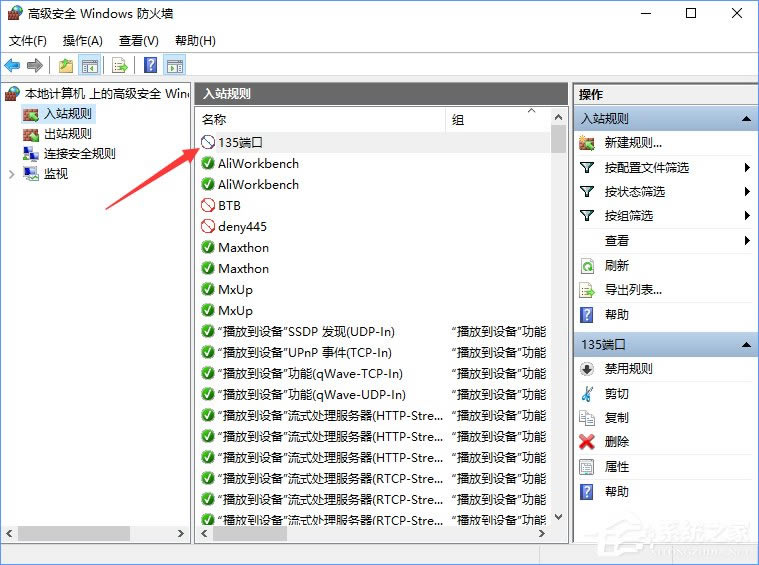Screen dimensions: 759x565
Task: Click the rules list scroll-up arrow
Action: tap(558, 117)
